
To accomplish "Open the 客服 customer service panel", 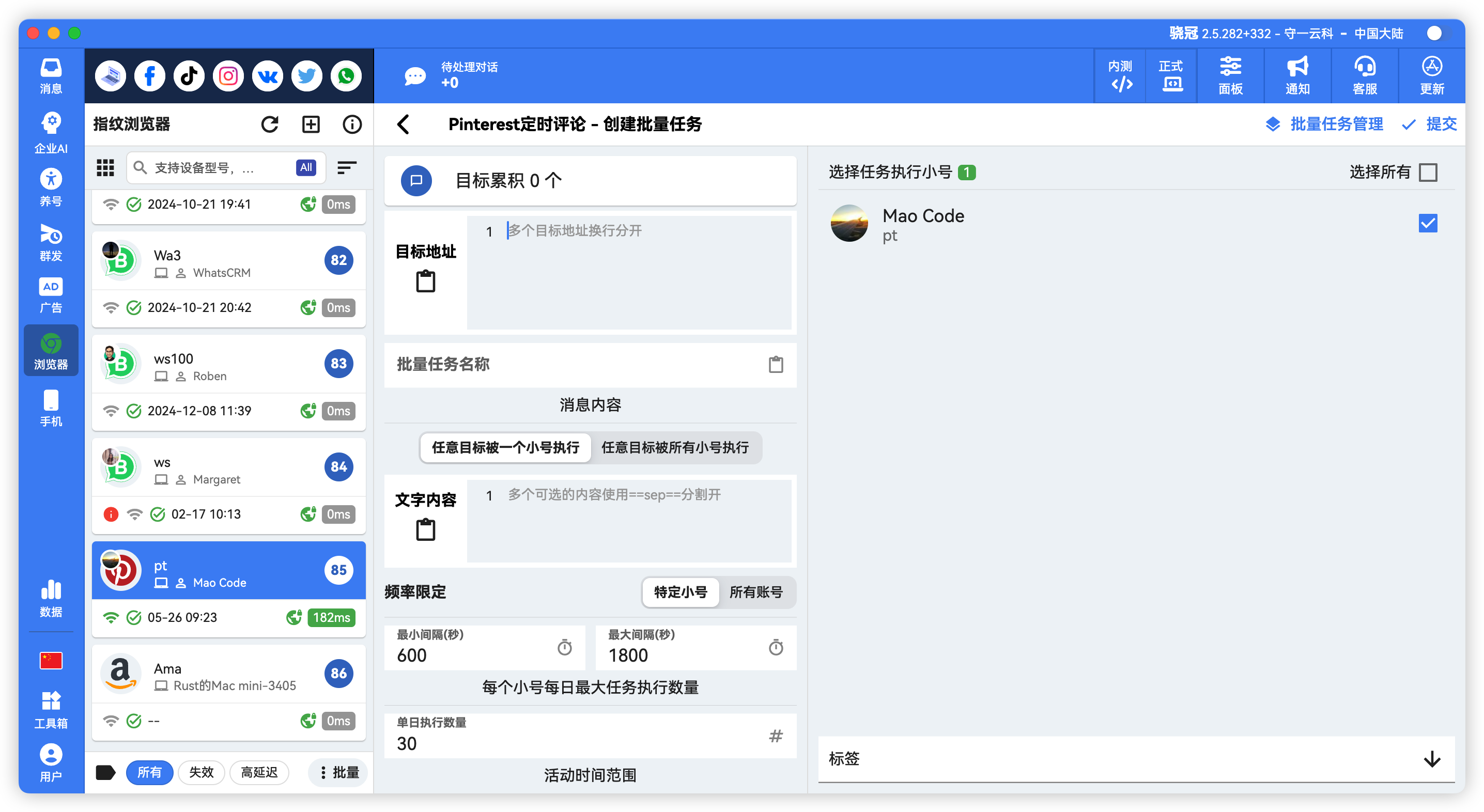I will pos(1364,75).
